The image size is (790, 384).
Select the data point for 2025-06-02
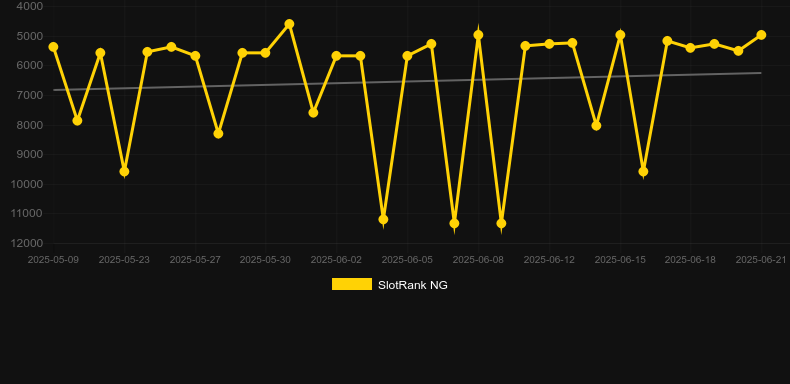[x=336, y=56]
